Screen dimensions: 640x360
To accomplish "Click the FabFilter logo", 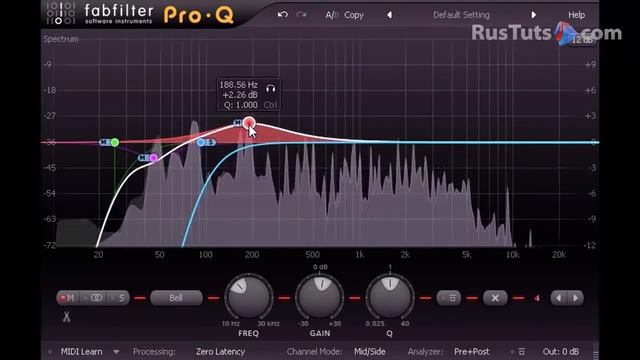I will point(119,14).
